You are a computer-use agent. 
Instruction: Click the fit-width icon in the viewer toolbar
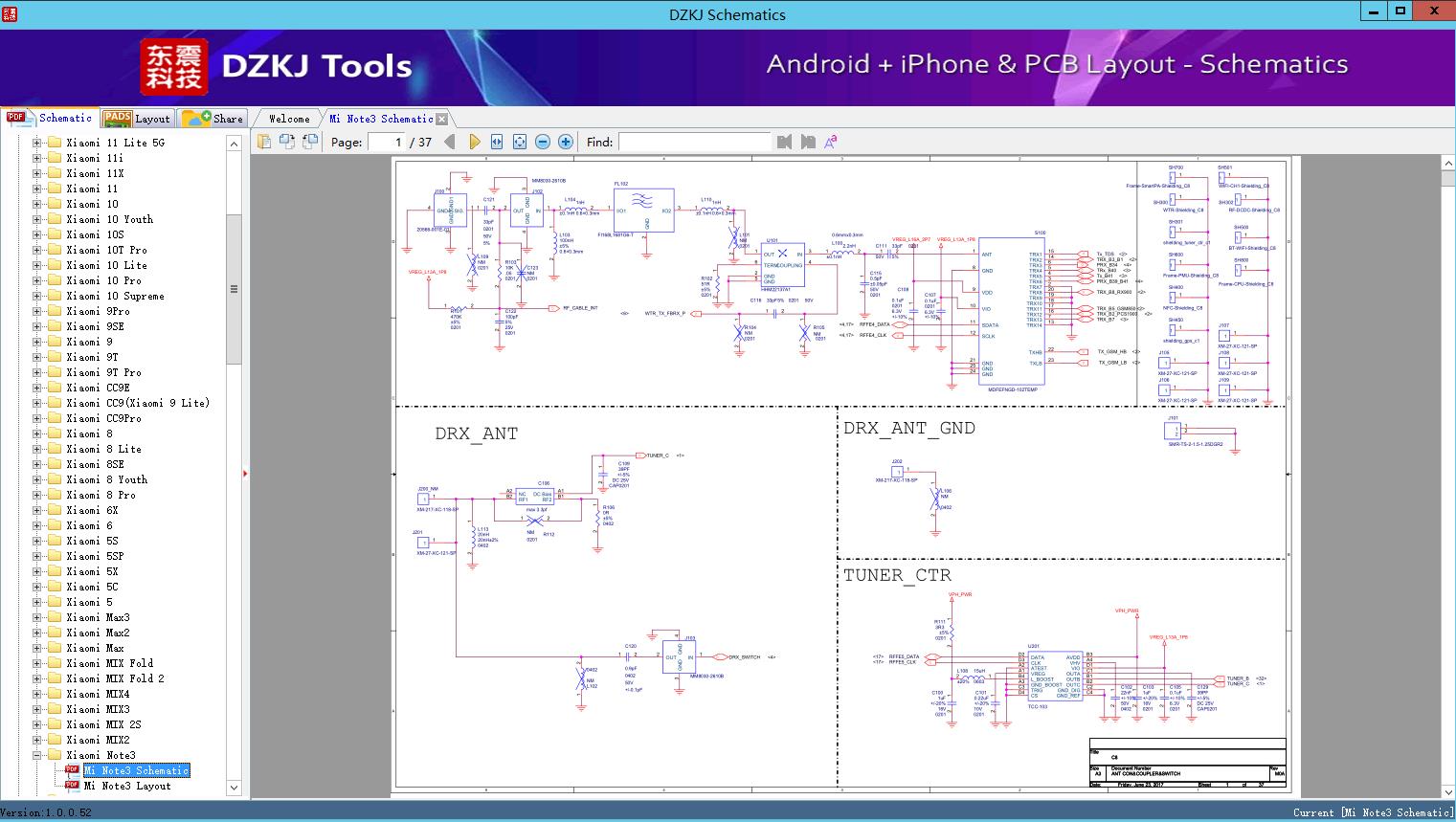(x=497, y=142)
